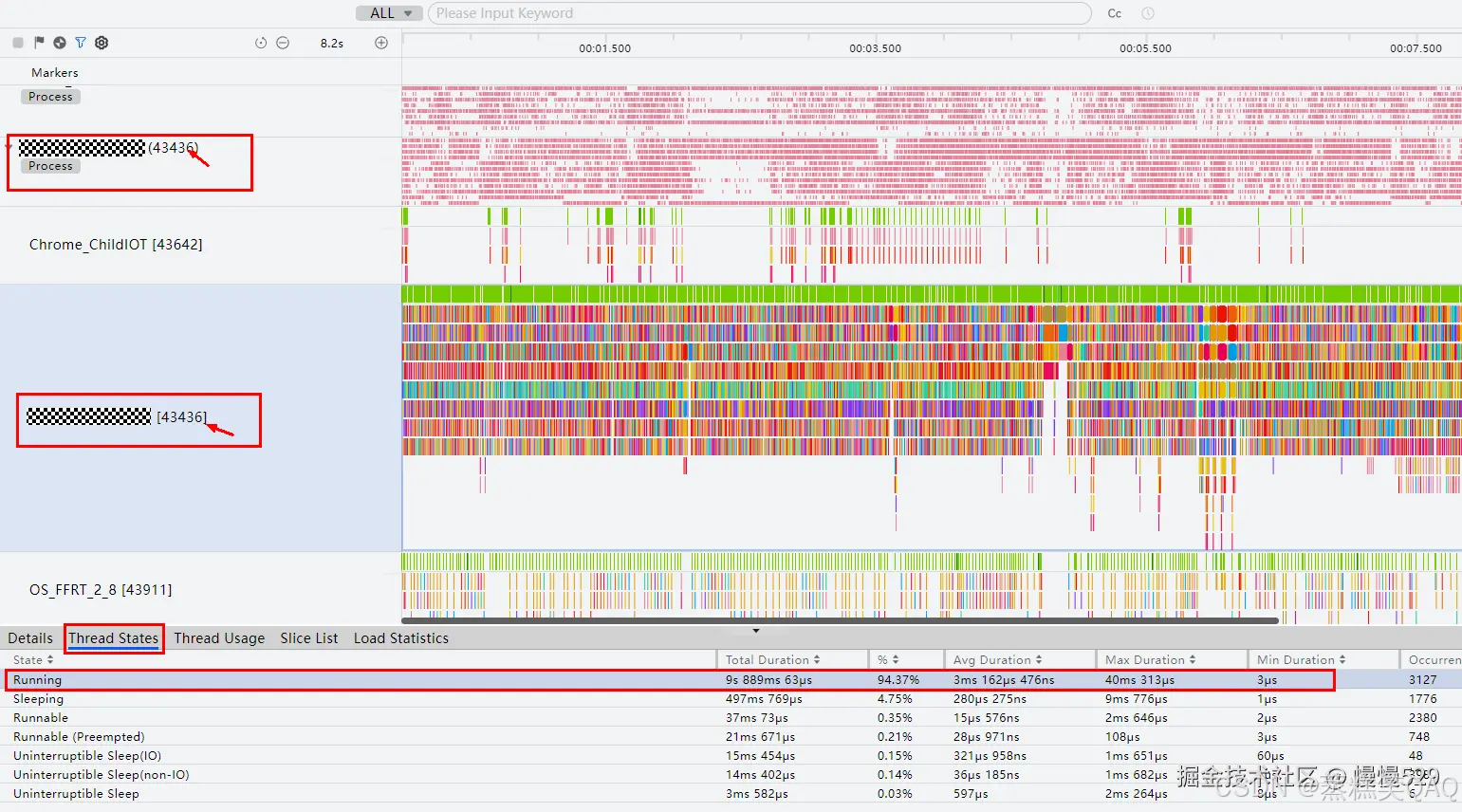Click the 3127 occurrences cell

pos(1422,680)
